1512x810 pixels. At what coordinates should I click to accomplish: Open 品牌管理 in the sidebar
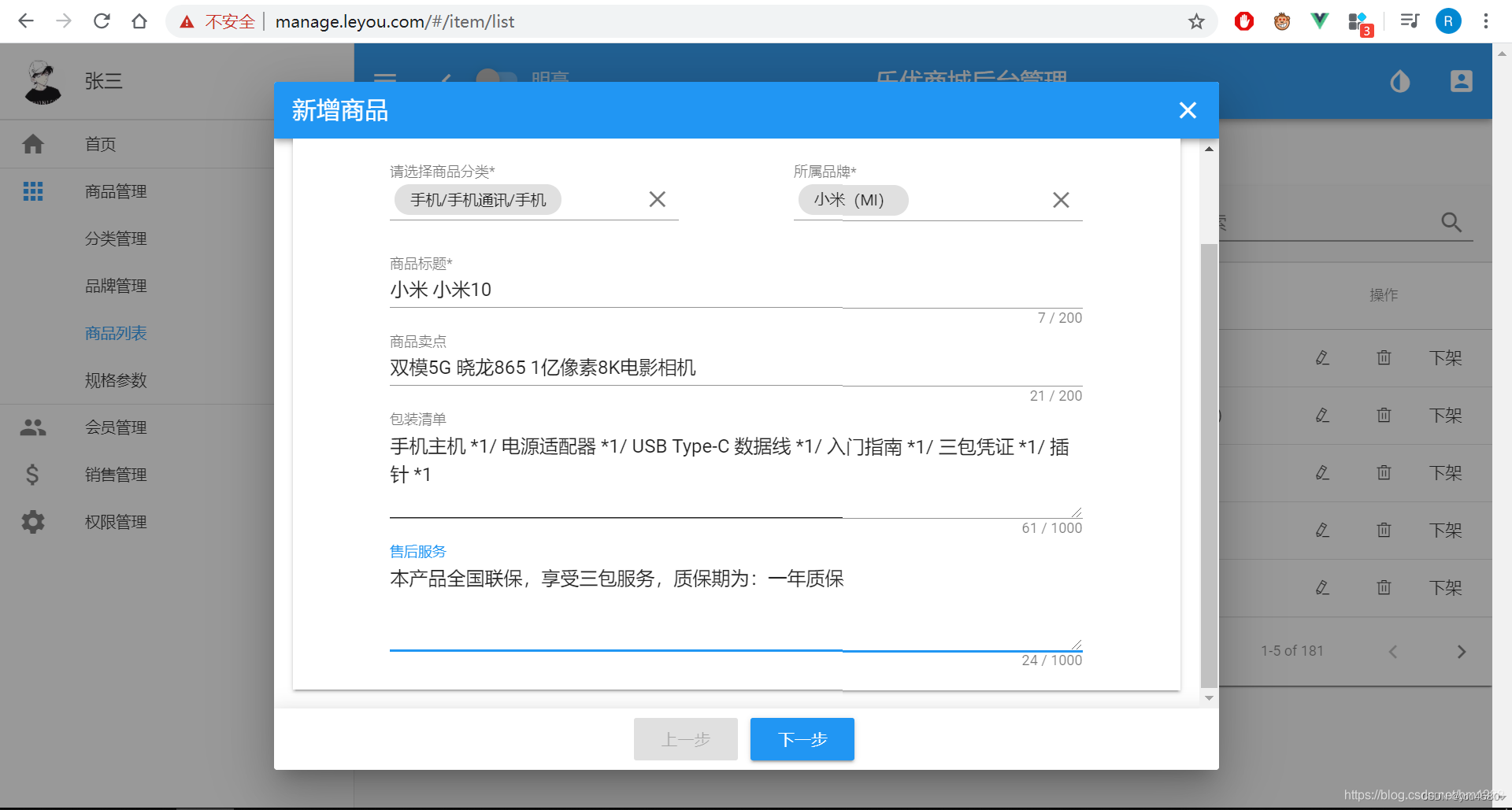116,286
